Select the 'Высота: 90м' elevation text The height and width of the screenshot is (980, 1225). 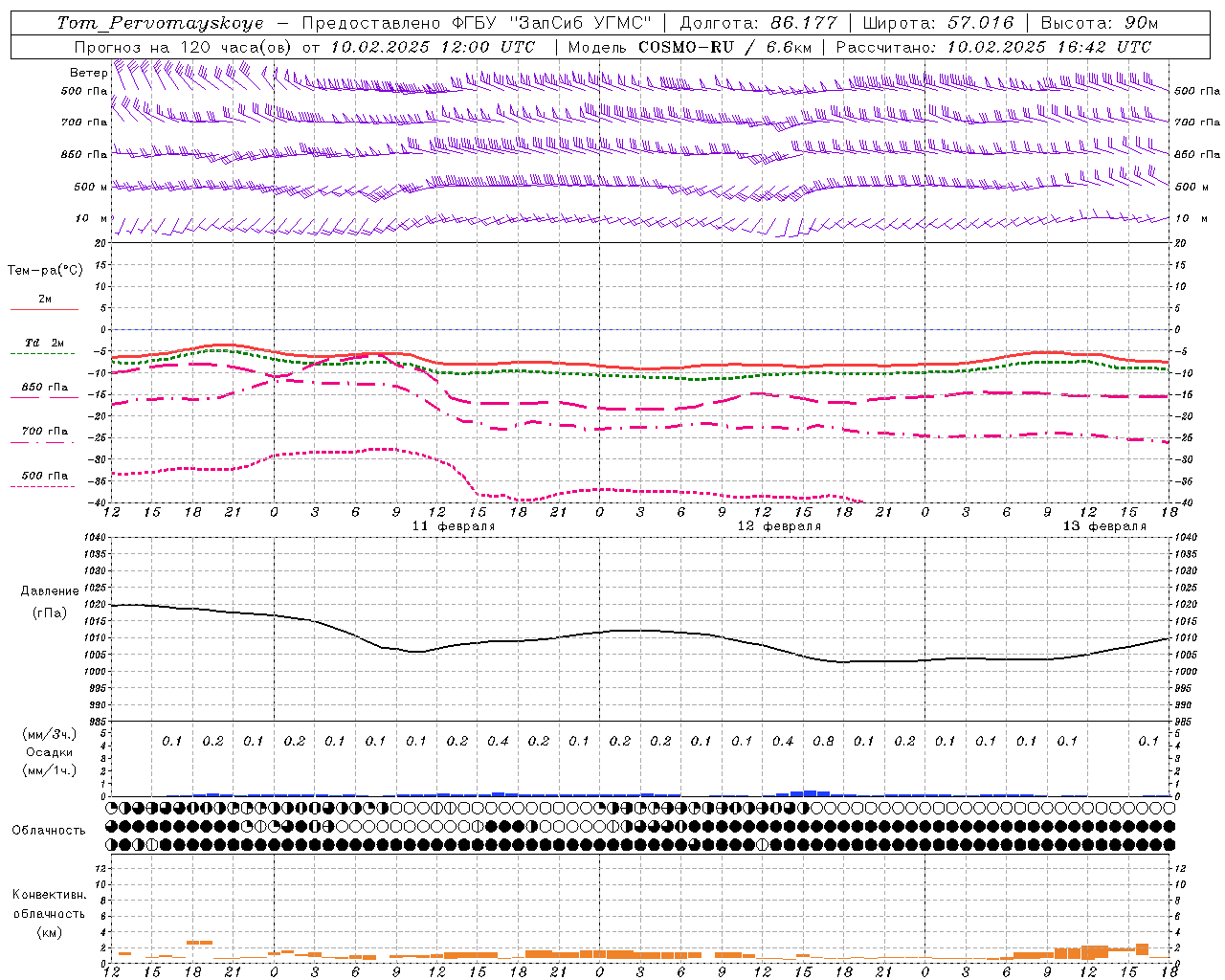pos(1100,23)
